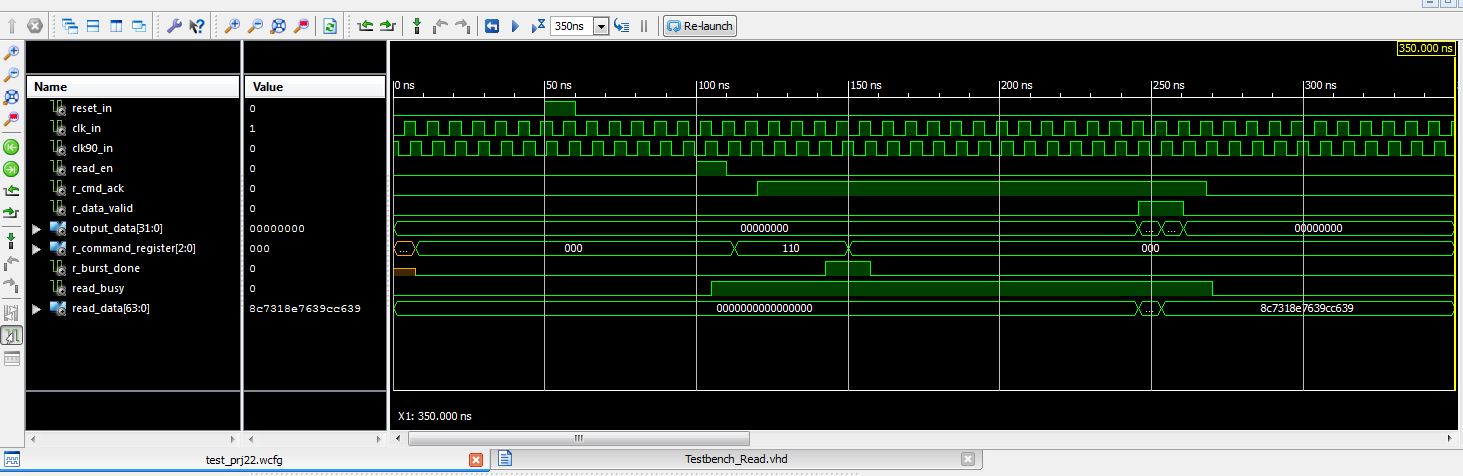Close the Testbench_Read.vhd tab
Image resolution: width=1463 pixels, height=476 pixels.
[968, 459]
